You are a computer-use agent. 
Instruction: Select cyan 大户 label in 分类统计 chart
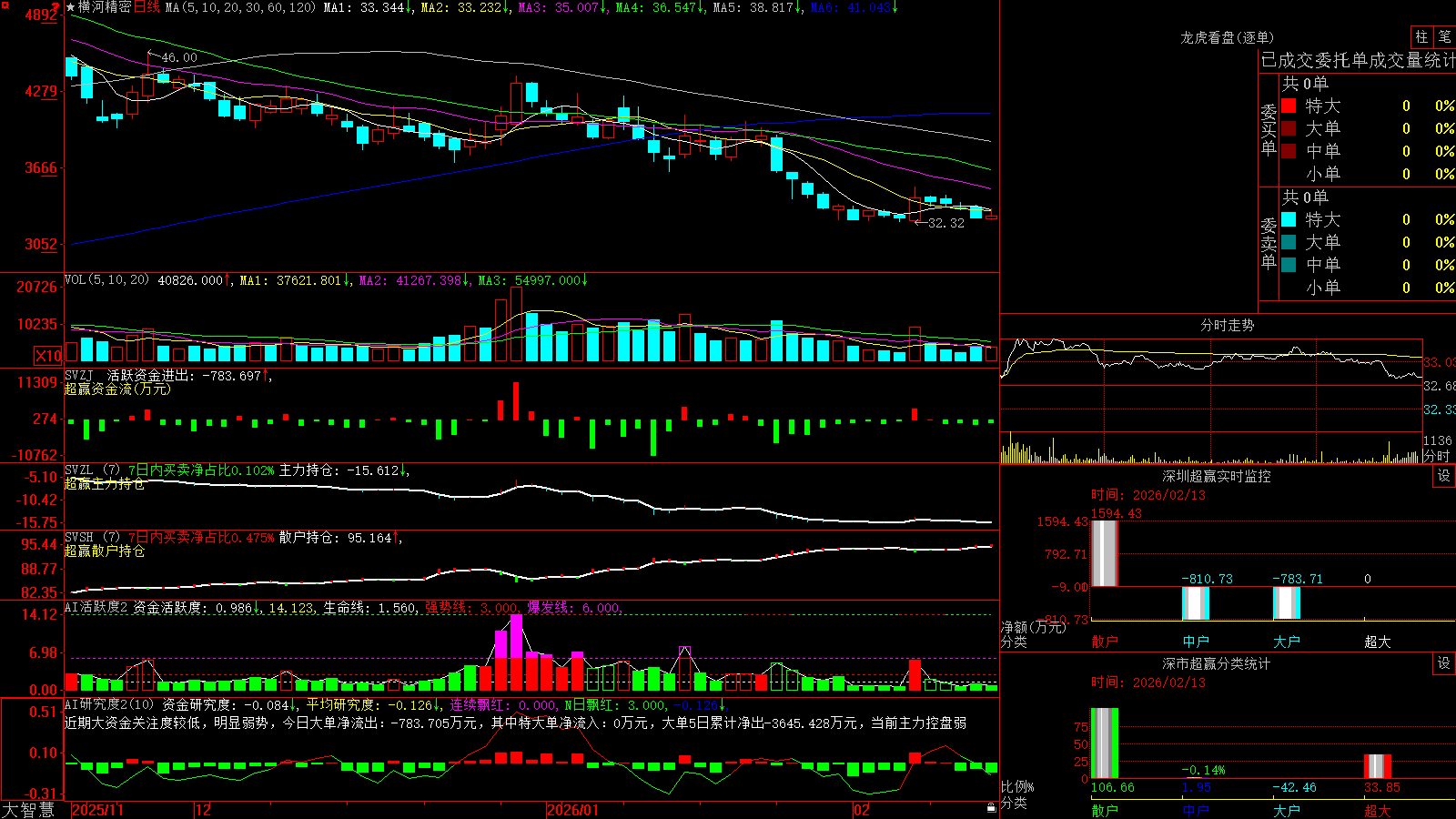point(1287,811)
